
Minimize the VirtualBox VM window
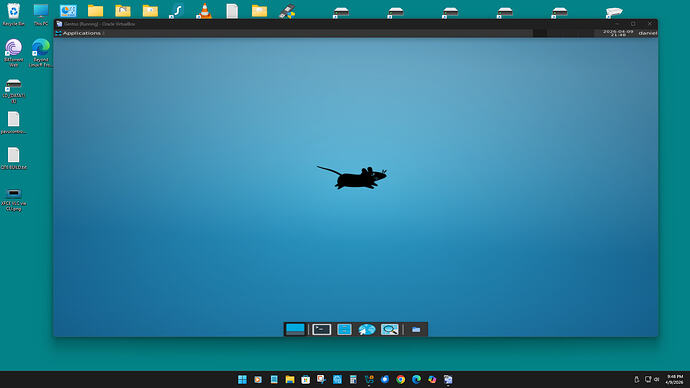pos(617,24)
